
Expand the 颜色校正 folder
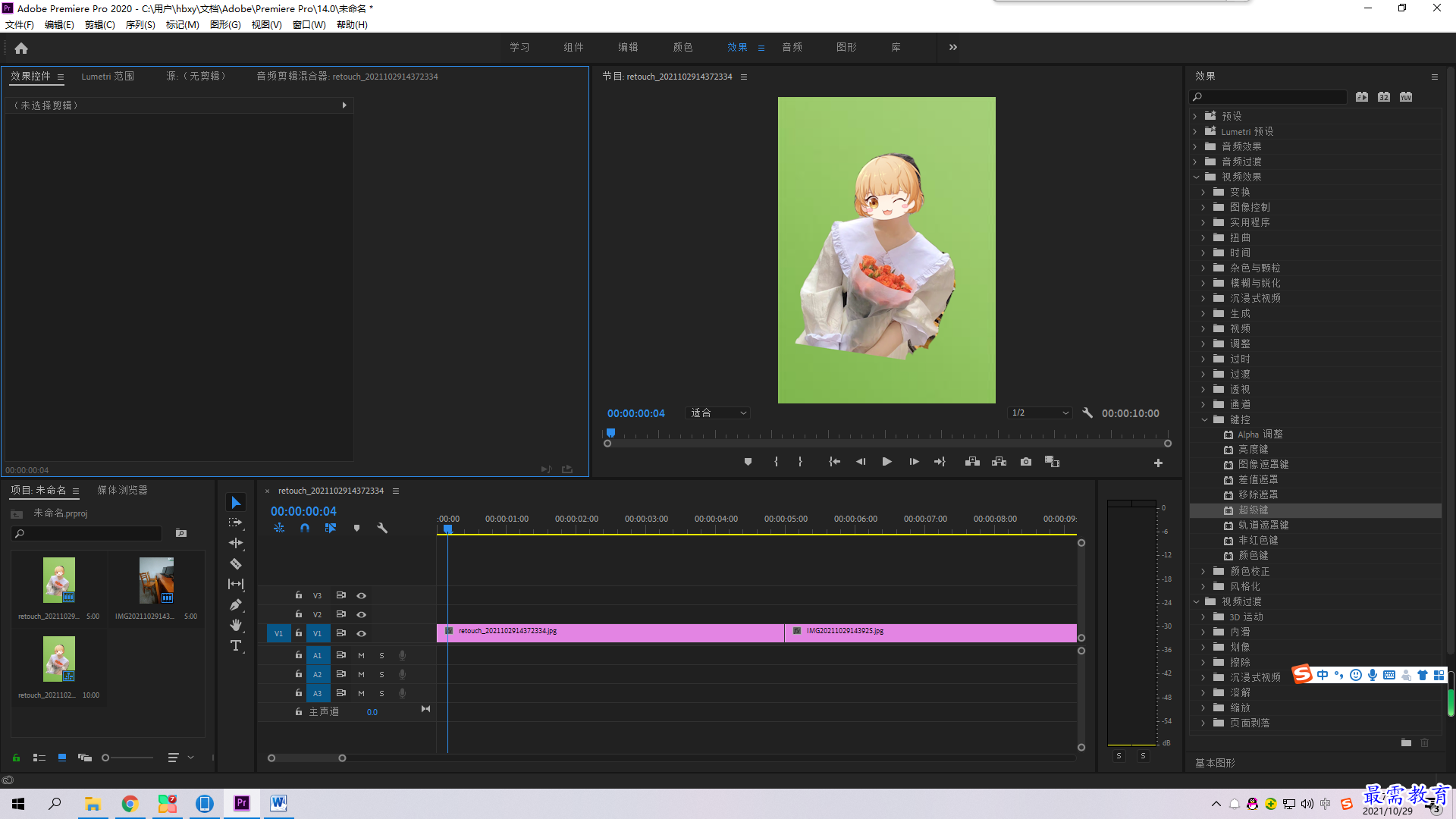(1203, 571)
